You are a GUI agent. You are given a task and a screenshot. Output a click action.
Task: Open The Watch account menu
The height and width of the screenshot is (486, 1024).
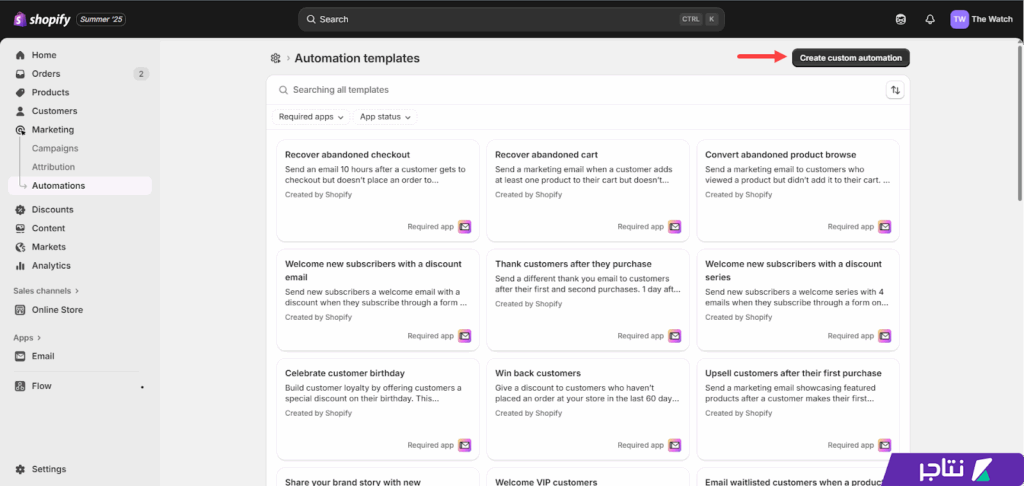982,19
